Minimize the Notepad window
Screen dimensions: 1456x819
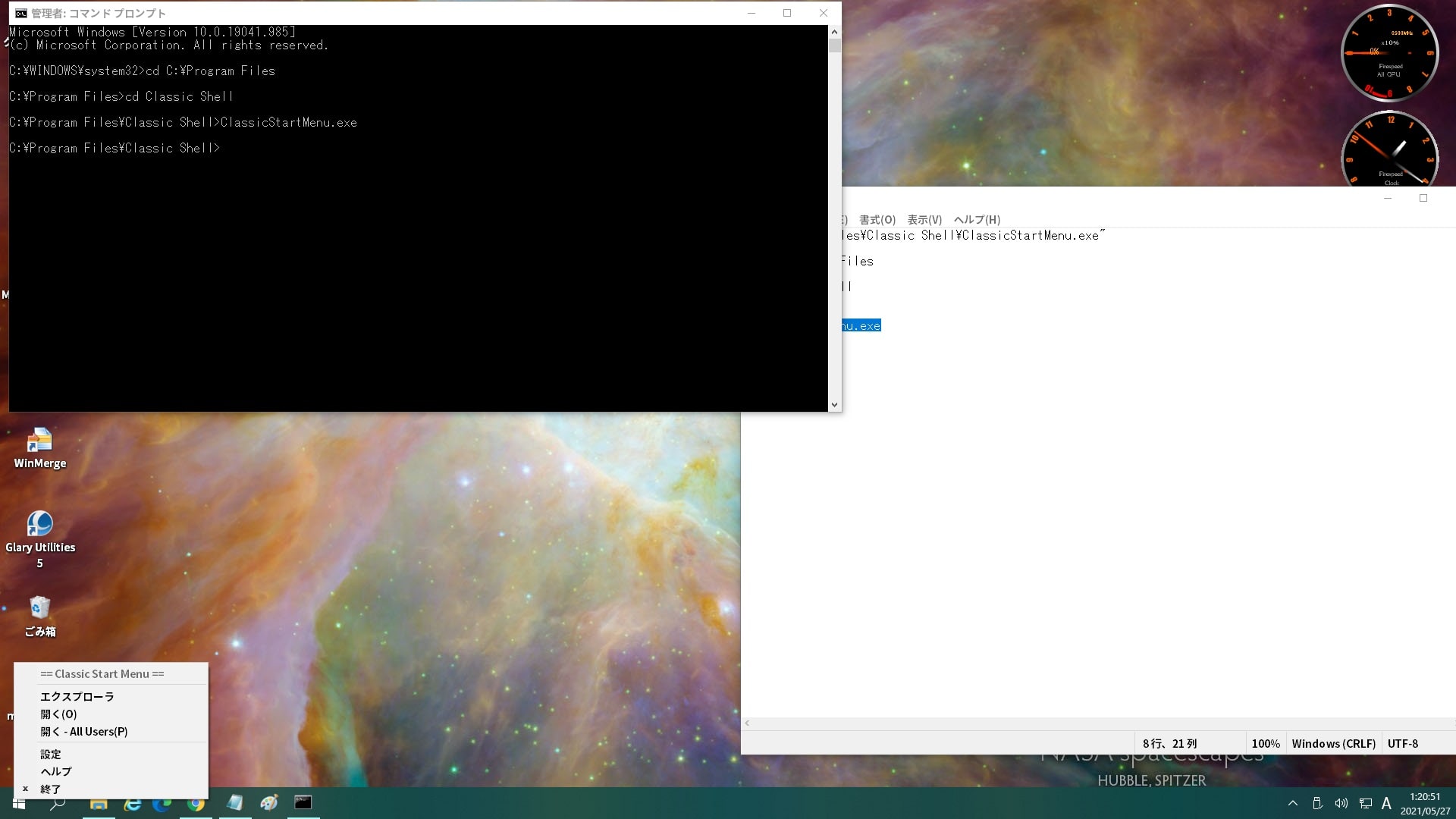click(x=1388, y=198)
